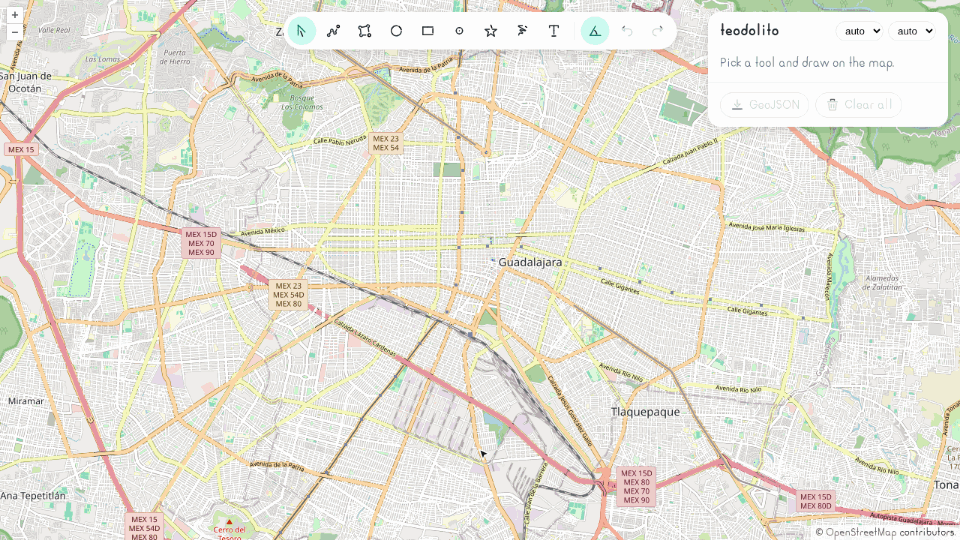The width and height of the screenshot is (960, 540).
Task: Click the lone MEX 15 road shield
Action: [21, 149]
